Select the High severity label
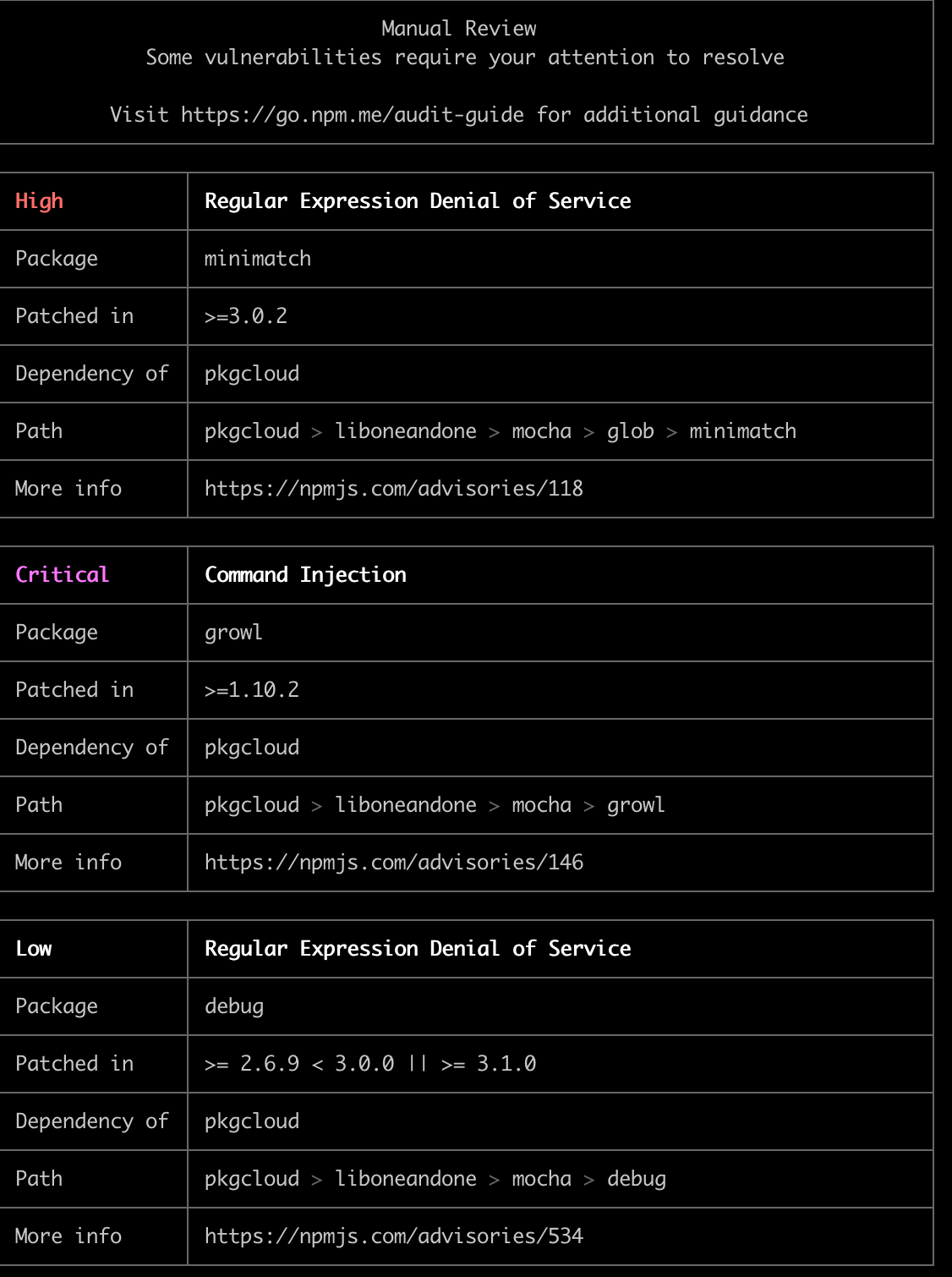Image resolution: width=952 pixels, height=1277 pixels. (38, 201)
